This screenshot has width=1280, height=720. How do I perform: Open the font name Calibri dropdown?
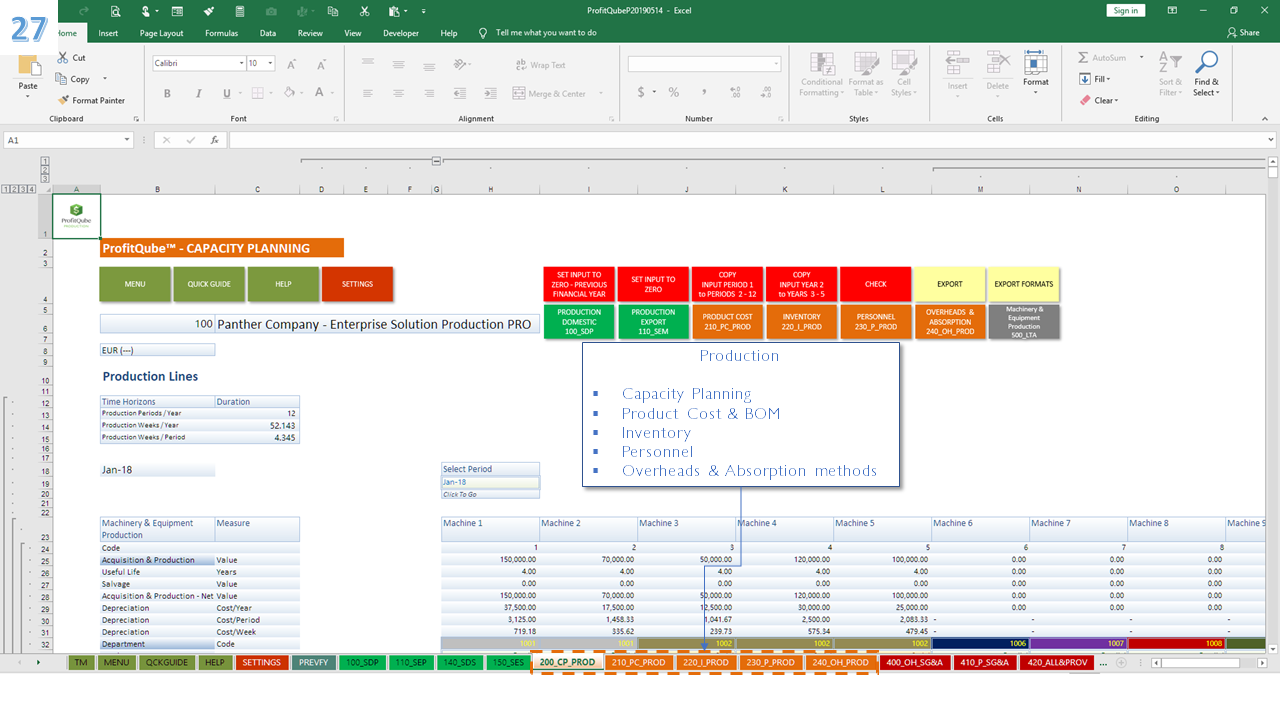coord(241,63)
